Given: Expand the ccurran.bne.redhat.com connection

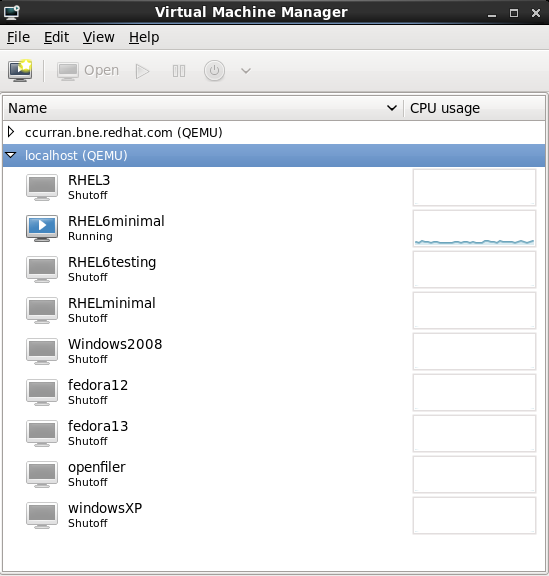Looking at the screenshot, I should click(x=11, y=132).
